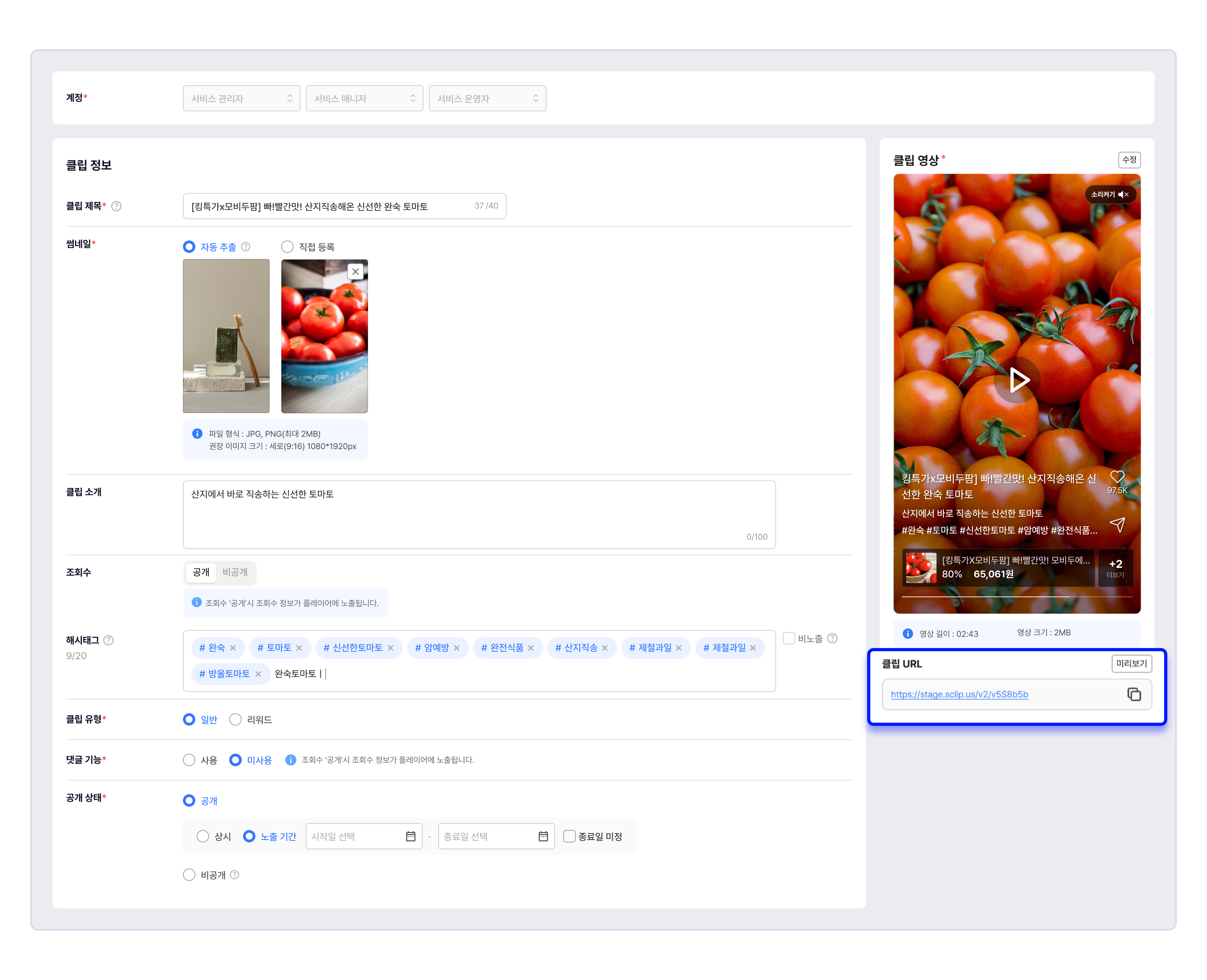Remove the tomato thumbnail with X icon
Image resolution: width=1207 pixels, height=980 pixels.
point(355,272)
